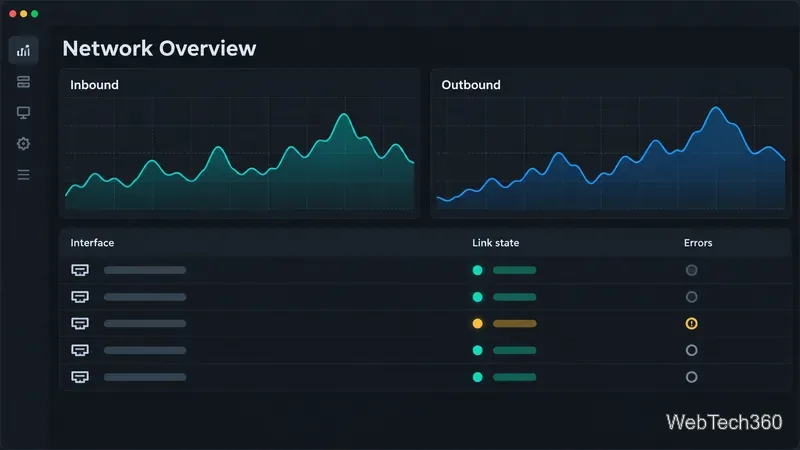
Task: Open the bar chart dashboard sidebar icon
Action: [x=23, y=51]
